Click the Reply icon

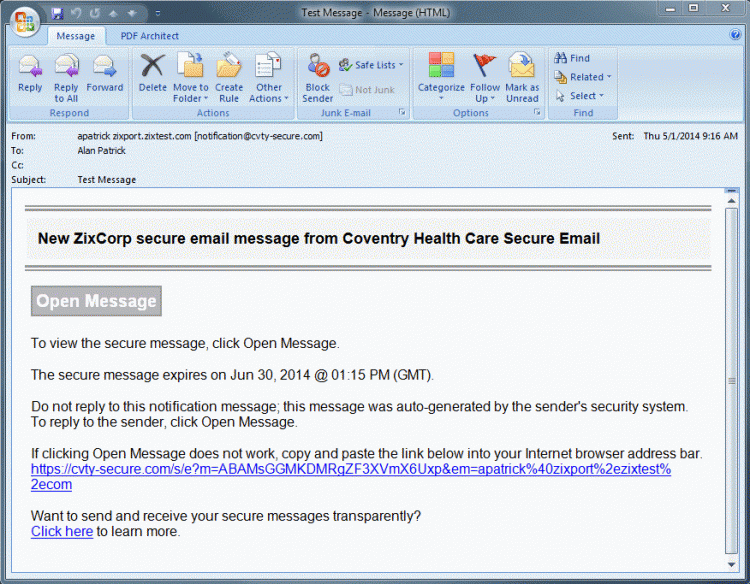coord(30,73)
